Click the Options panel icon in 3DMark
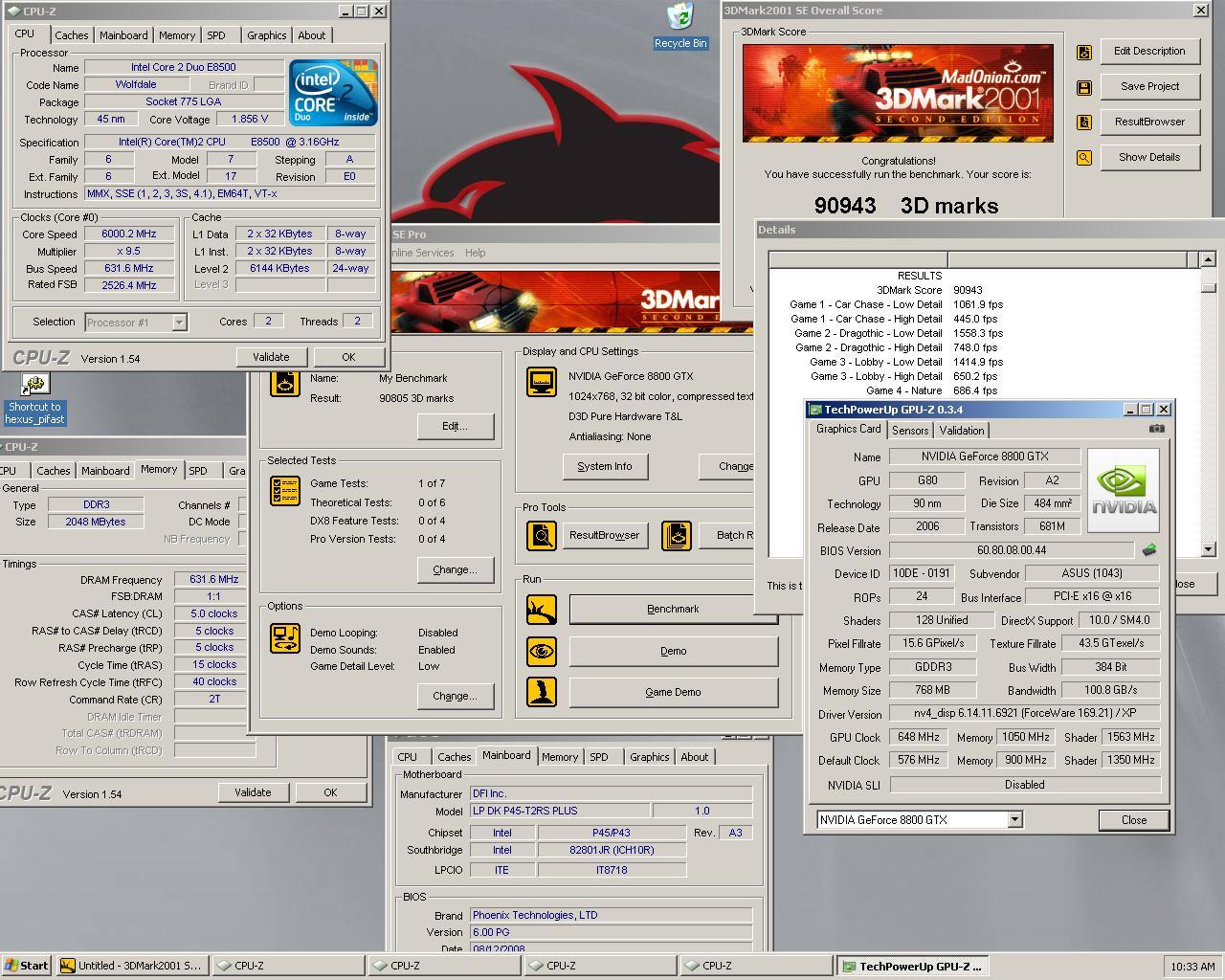Image resolution: width=1225 pixels, height=980 pixels. (285, 638)
